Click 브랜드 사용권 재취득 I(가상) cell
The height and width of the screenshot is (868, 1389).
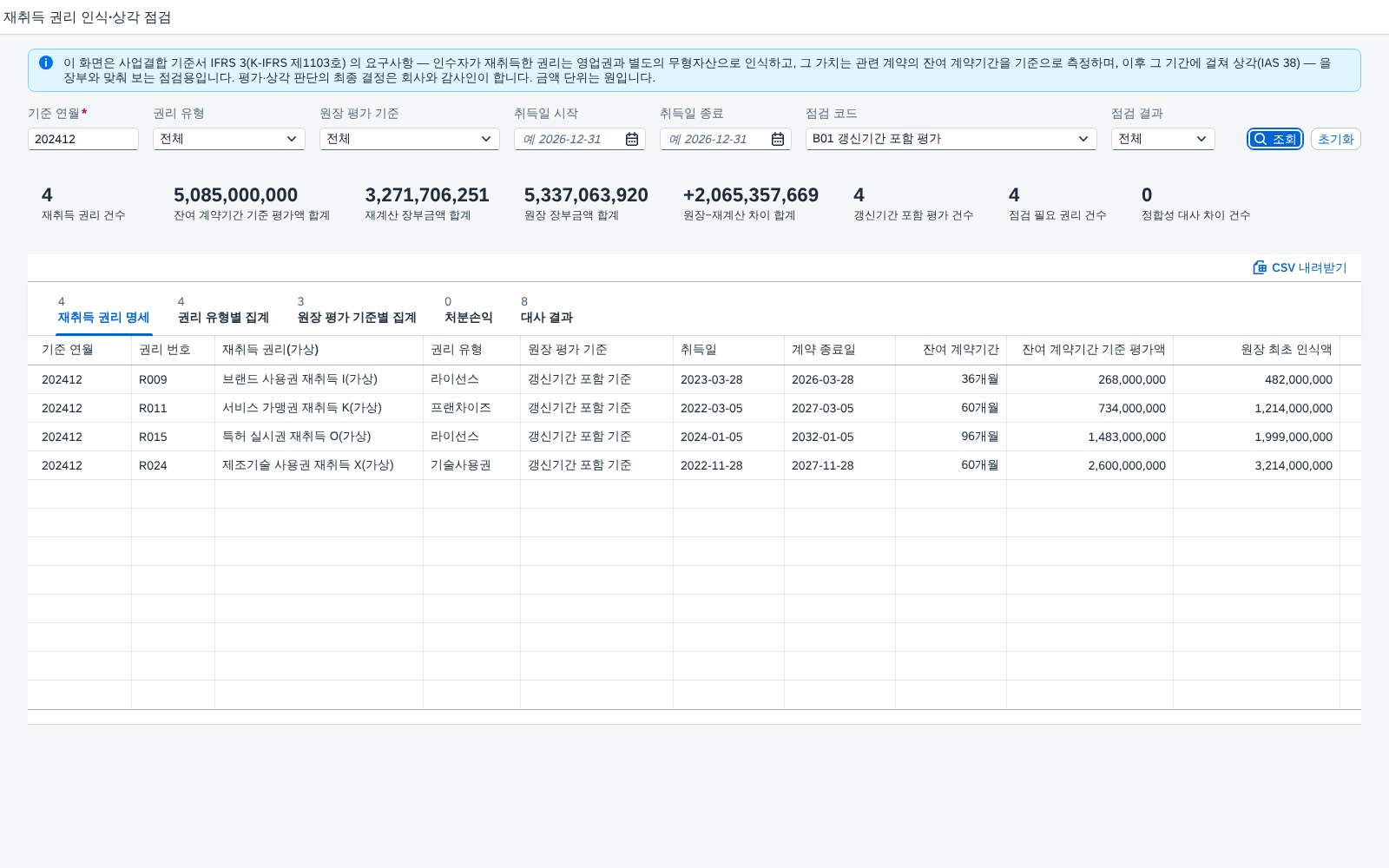pos(319,379)
